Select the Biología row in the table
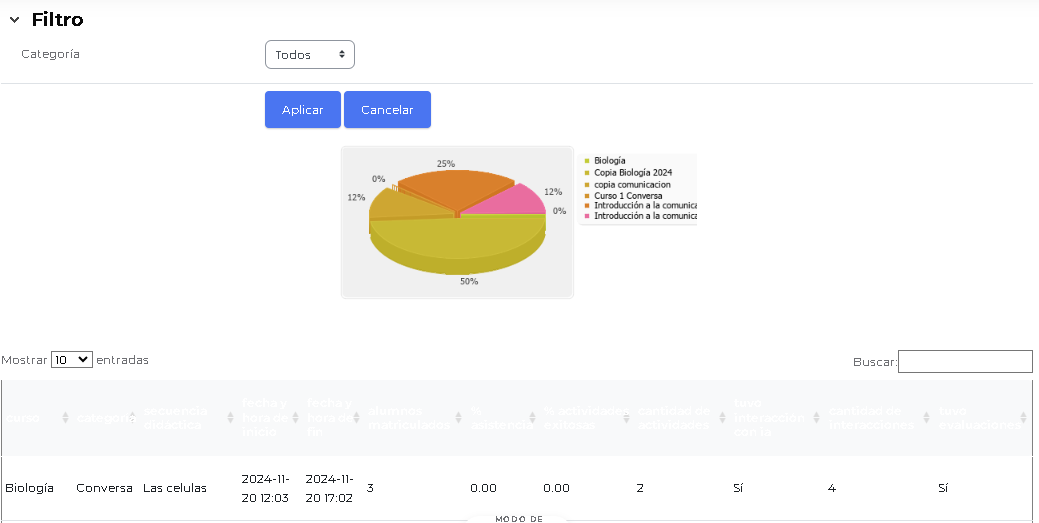1039x523 pixels. [29, 488]
